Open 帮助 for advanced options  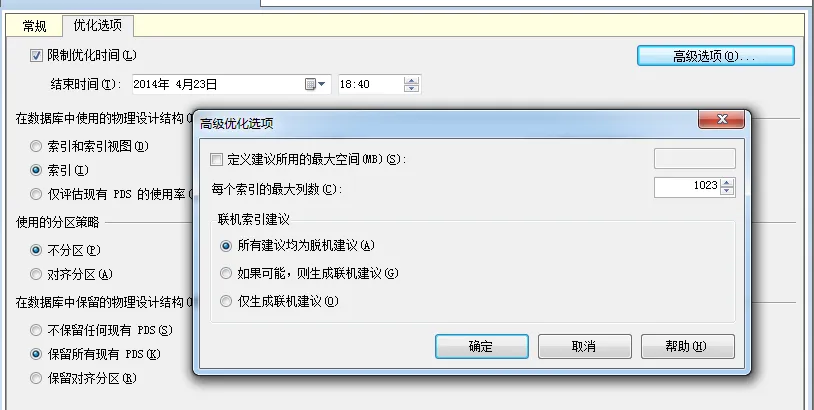tap(688, 346)
